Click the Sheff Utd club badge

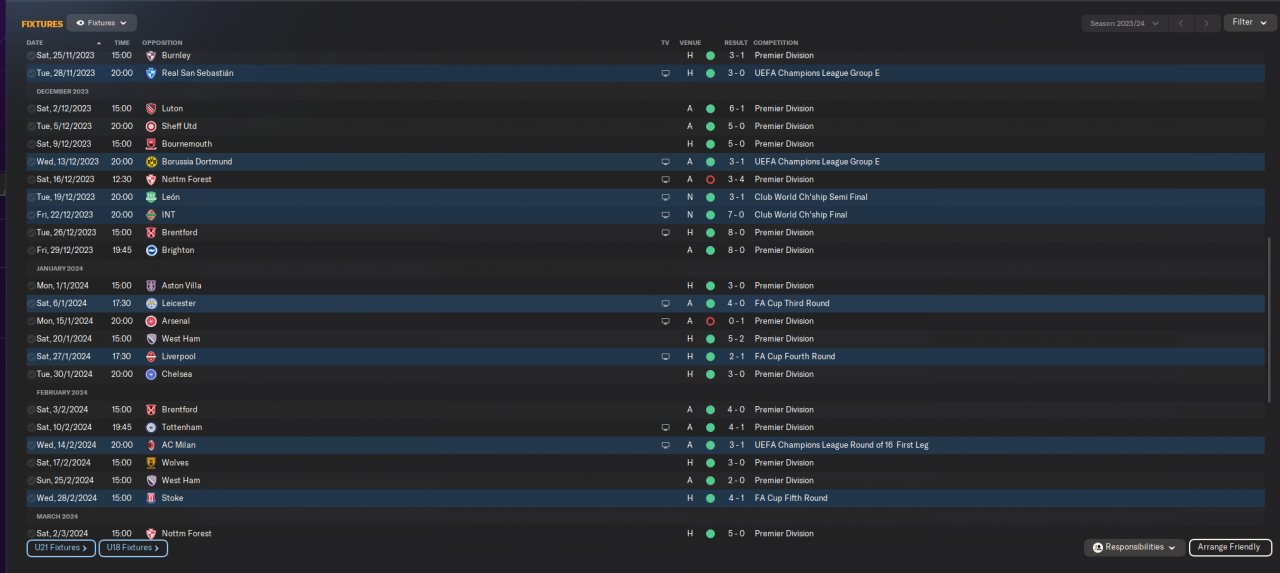(x=151, y=126)
